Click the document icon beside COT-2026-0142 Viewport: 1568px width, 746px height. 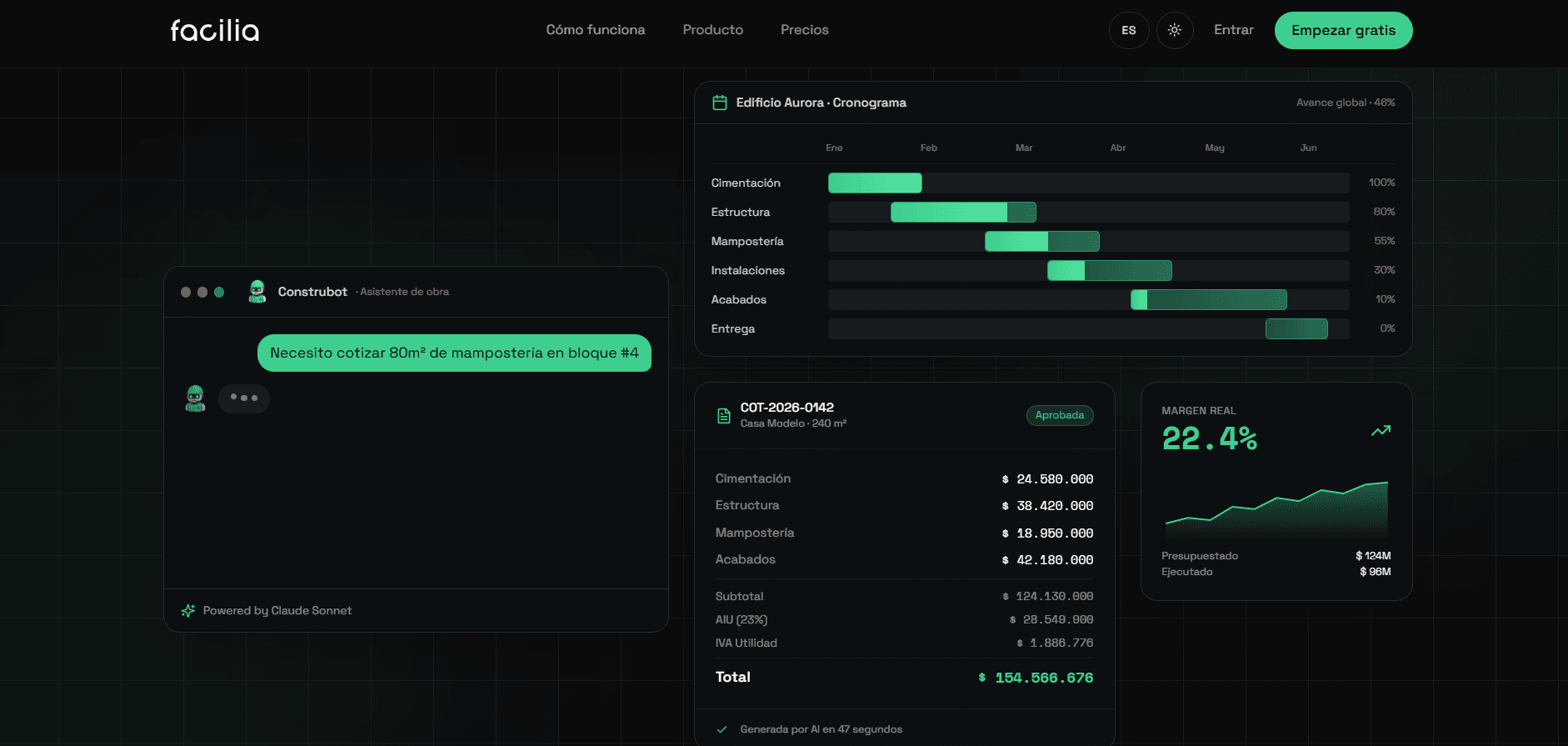pos(724,415)
